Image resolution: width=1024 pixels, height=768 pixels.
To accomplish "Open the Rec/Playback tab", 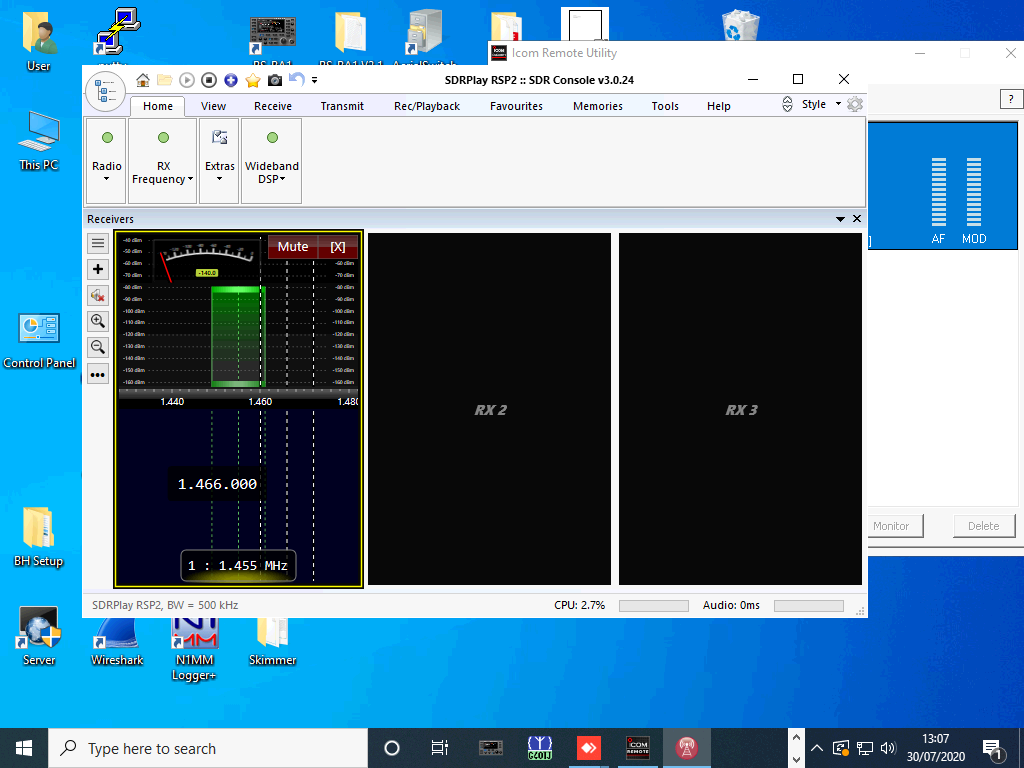I will point(427,106).
